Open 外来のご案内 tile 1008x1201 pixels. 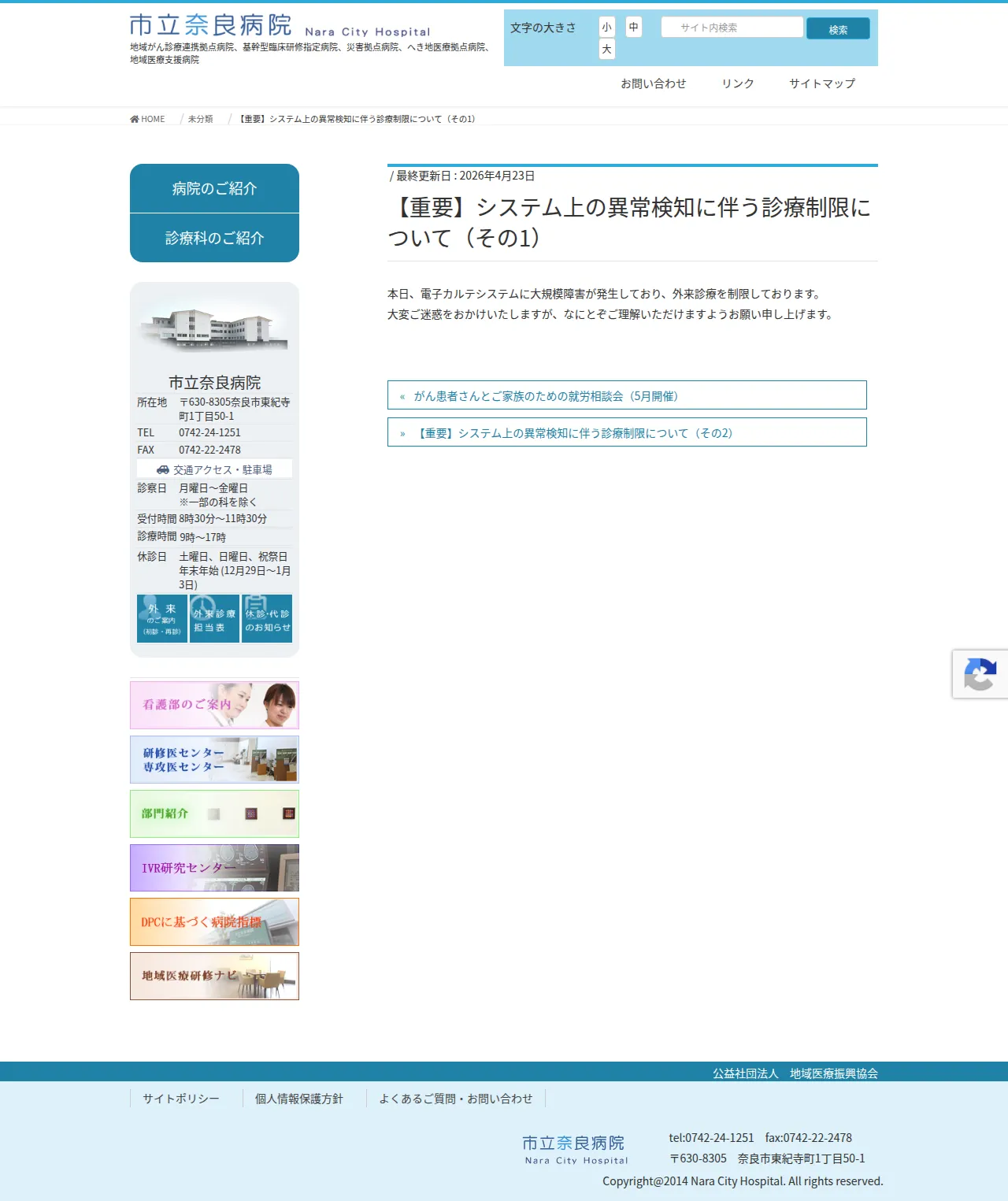(162, 619)
